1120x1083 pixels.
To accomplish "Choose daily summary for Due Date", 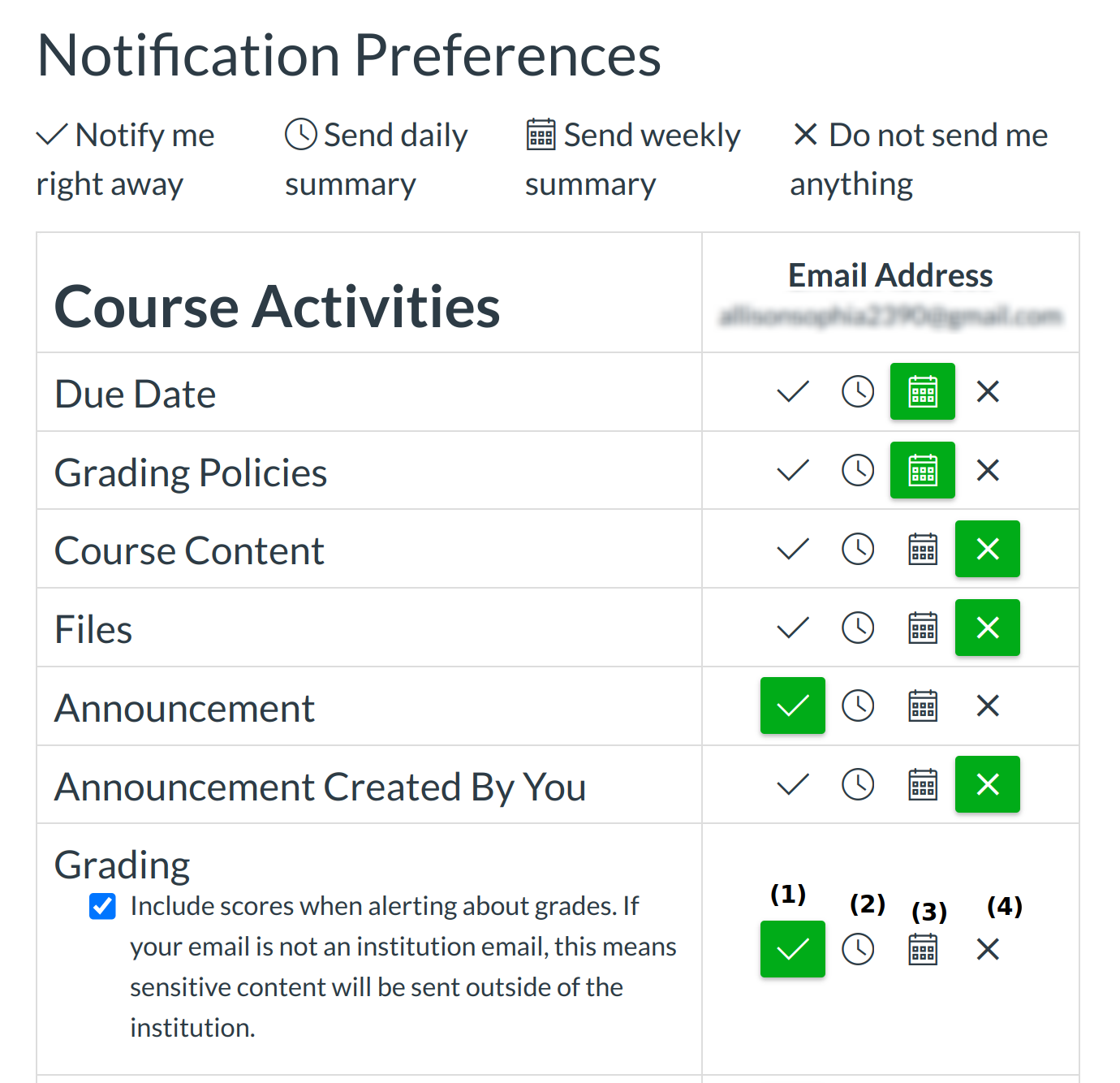I will 858,392.
